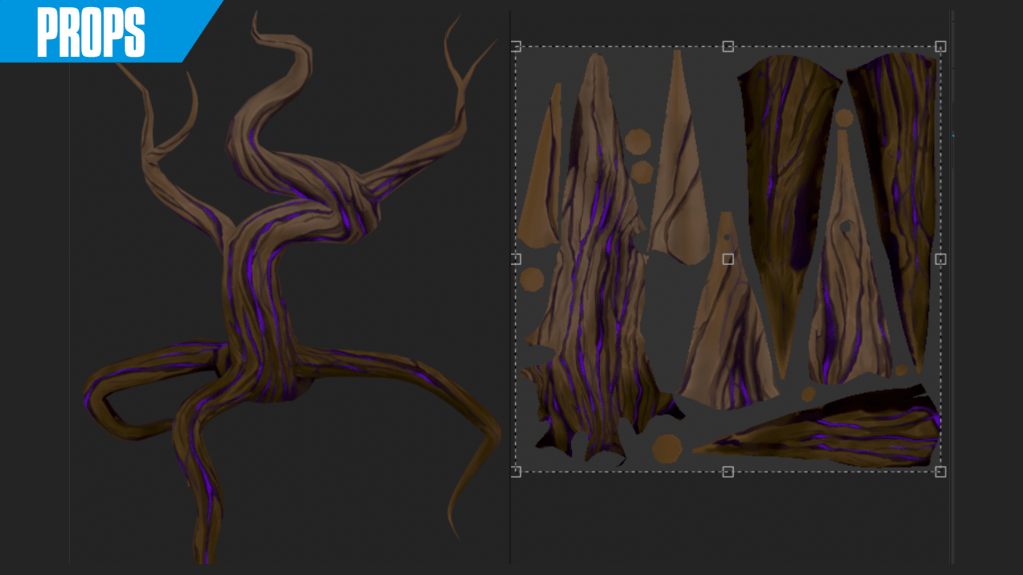Click the PROPS banner label
This screenshot has width=1023, height=575.
point(91,32)
